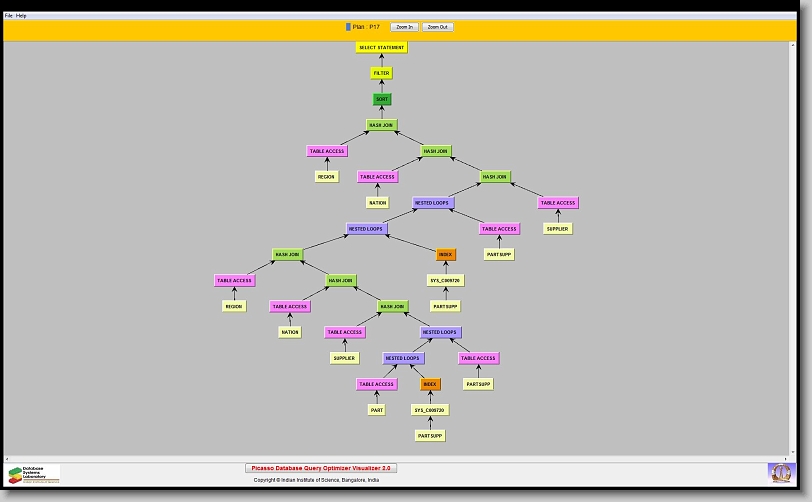This screenshot has height=502, width=812.
Task: Click the institute emblem in bottom-right corner
Action: 779,472
